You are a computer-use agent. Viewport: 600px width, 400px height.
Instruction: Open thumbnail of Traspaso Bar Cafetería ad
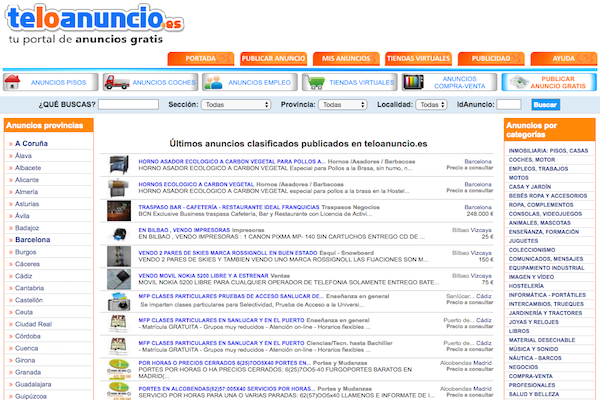[x=119, y=211]
